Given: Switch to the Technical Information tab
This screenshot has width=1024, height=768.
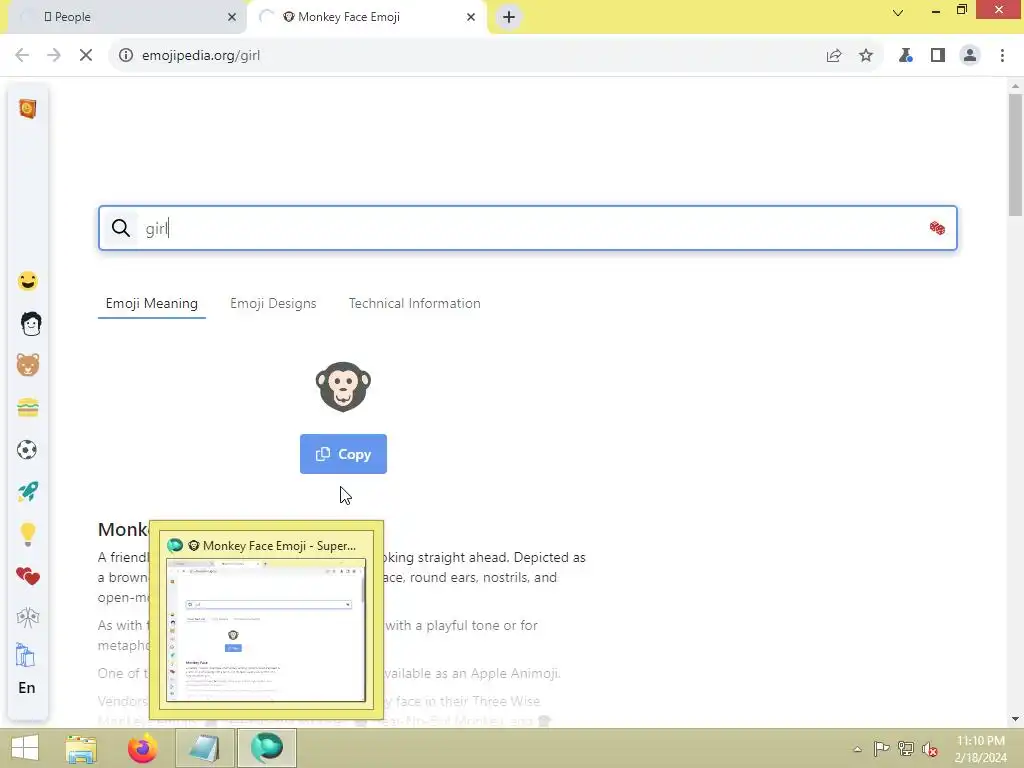Looking at the screenshot, I should click(x=415, y=304).
